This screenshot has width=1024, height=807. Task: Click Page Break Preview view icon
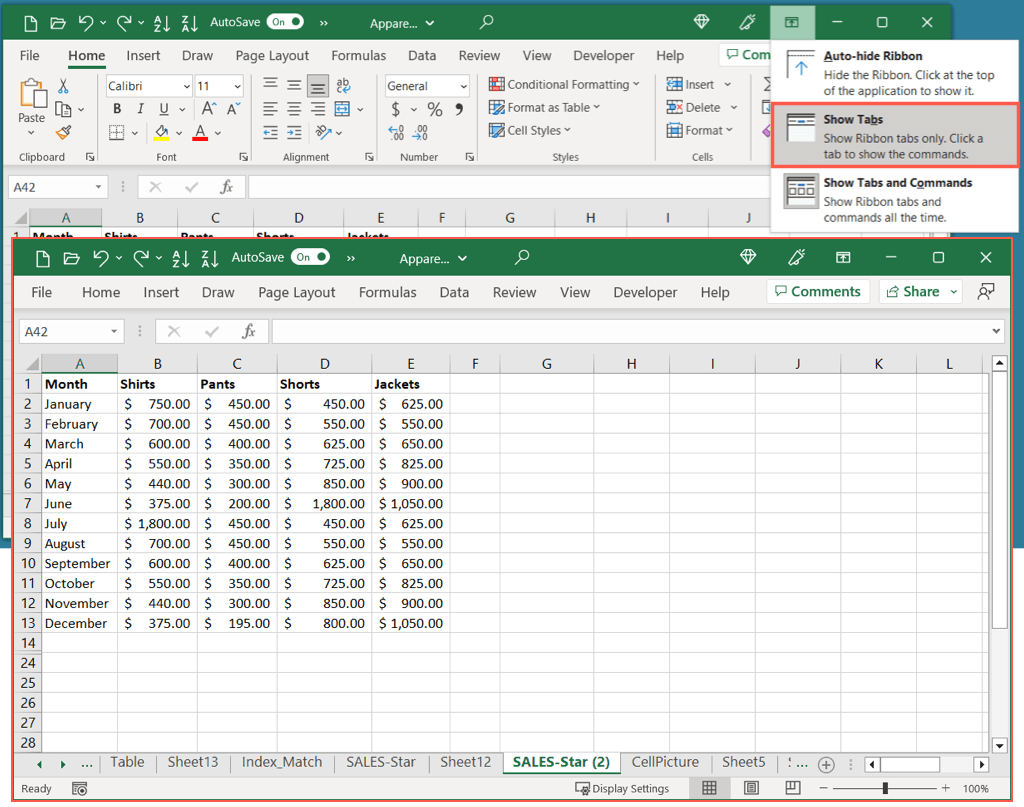pyautogui.click(x=792, y=788)
